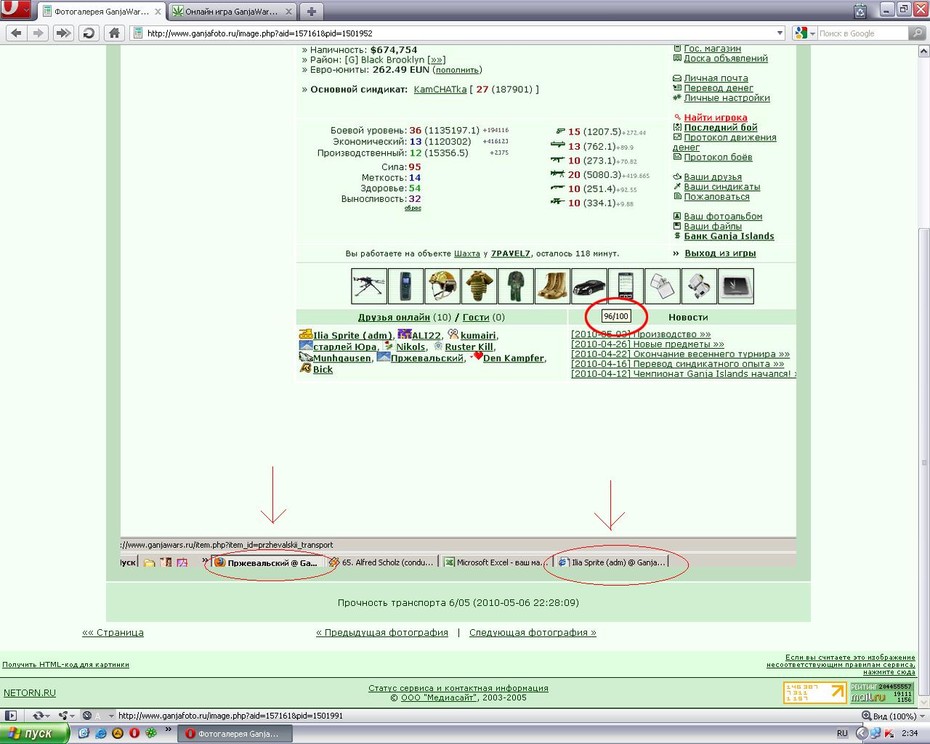
Task: Click the Найти игрока link
Action: coord(715,117)
